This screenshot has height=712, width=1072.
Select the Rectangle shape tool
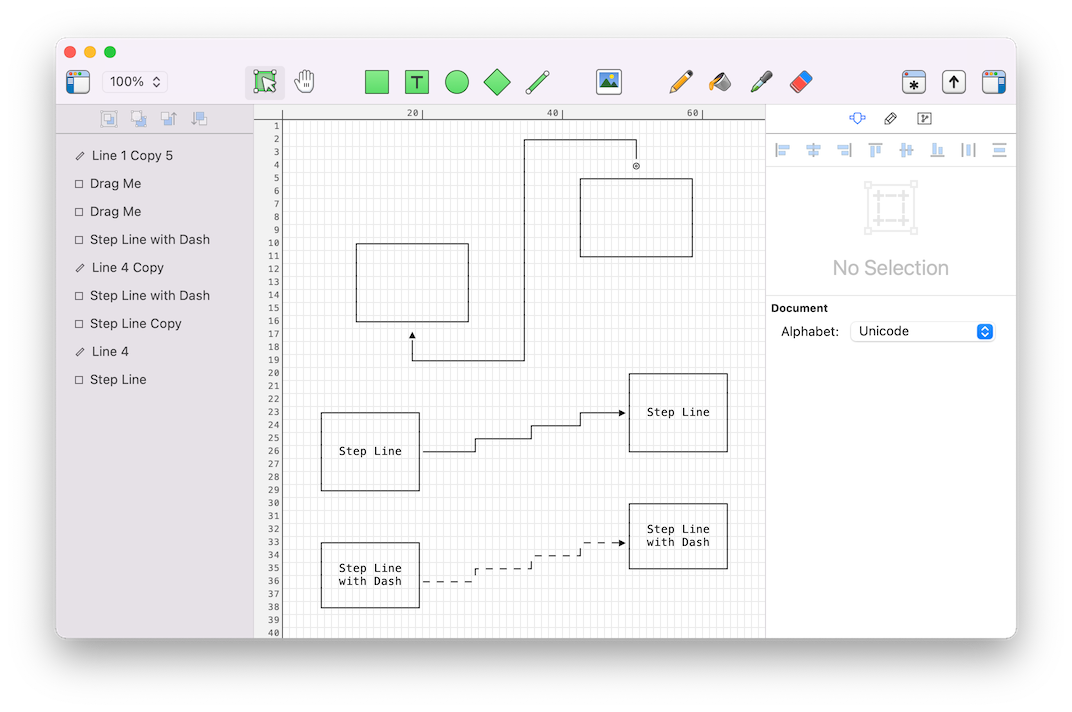(377, 82)
